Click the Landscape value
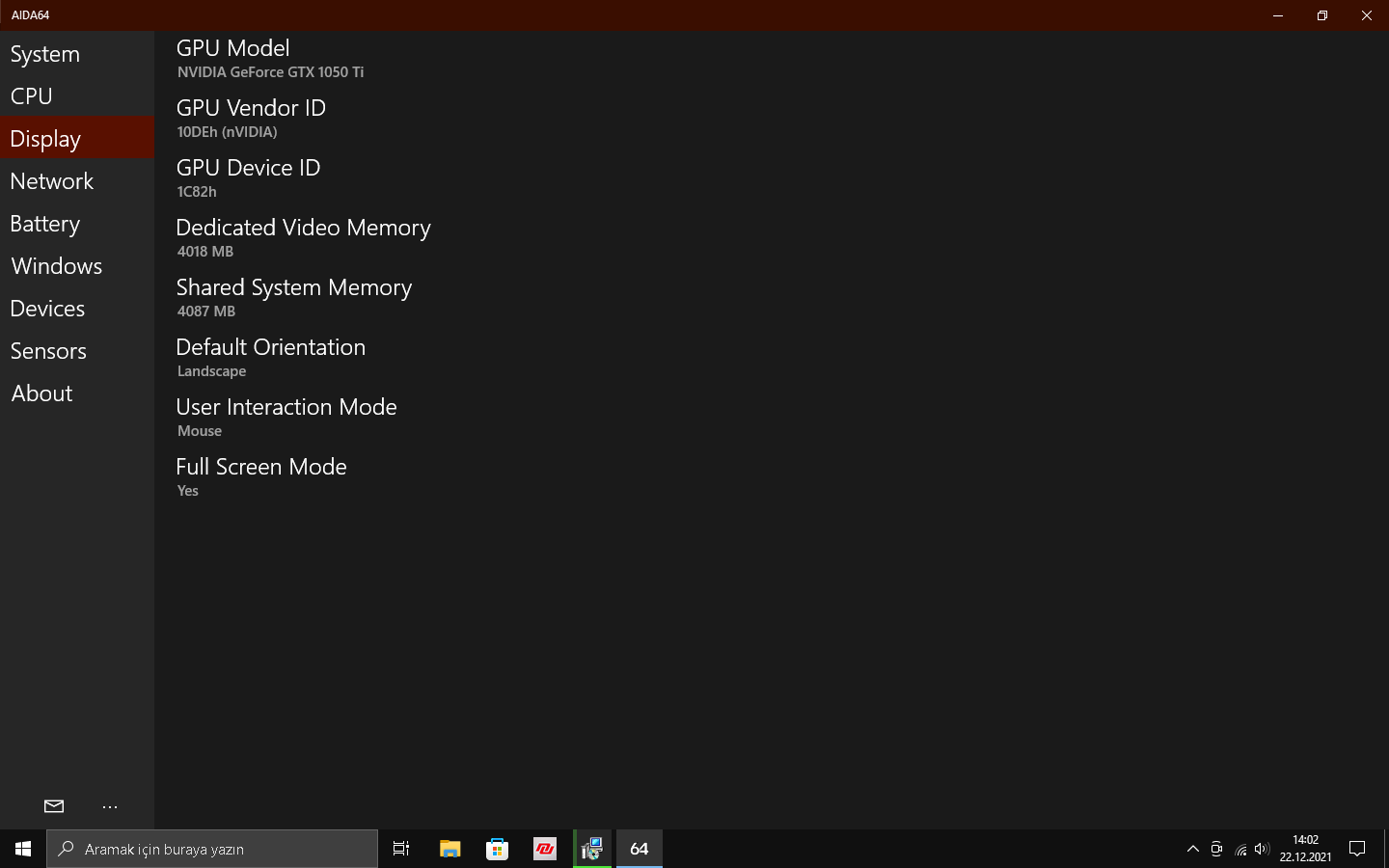Screen dimensions: 1389x868 [x=212, y=371]
